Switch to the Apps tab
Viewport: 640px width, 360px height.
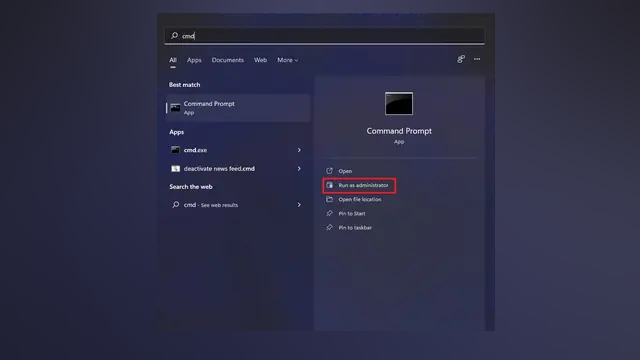click(194, 60)
